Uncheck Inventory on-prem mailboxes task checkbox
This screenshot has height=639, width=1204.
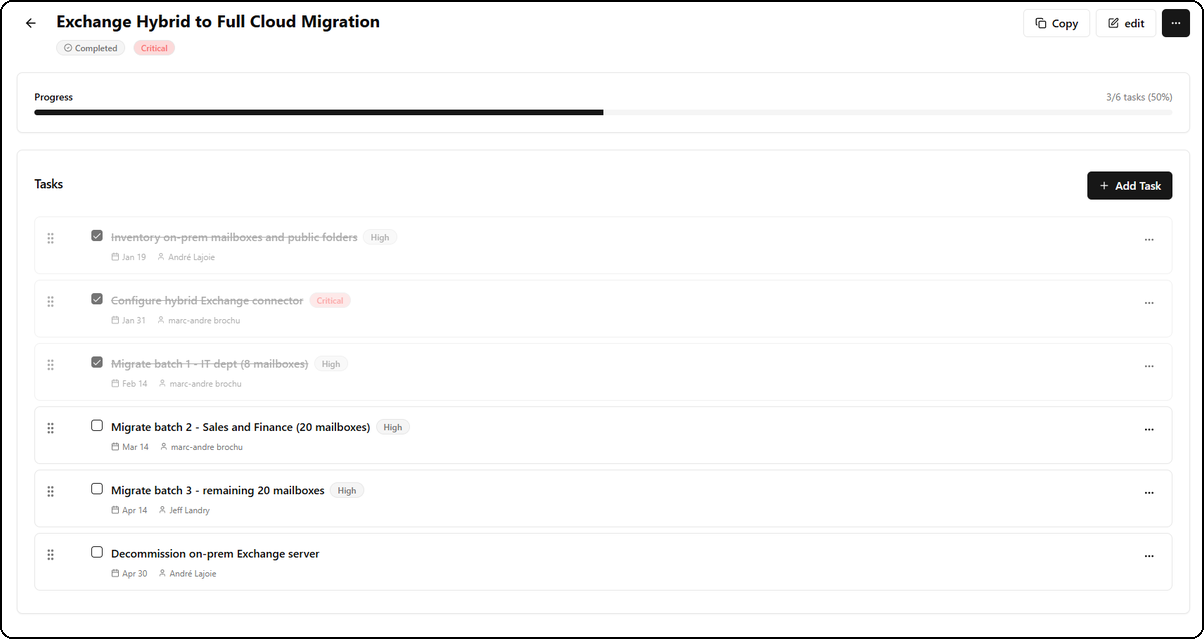pyautogui.click(x=97, y=236)
